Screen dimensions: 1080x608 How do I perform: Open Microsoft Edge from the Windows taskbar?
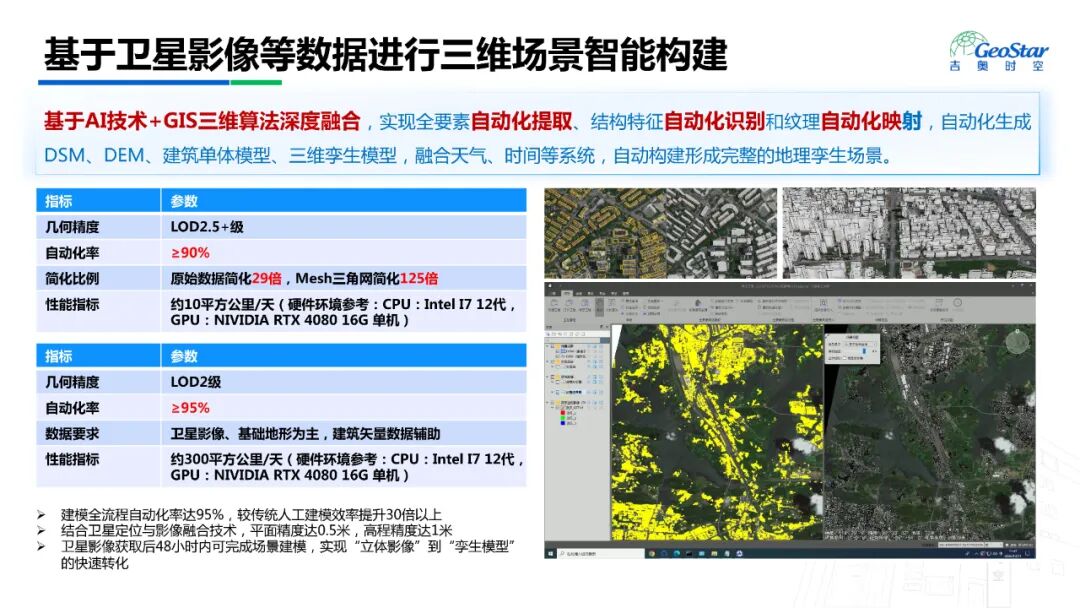pos(676,553)
